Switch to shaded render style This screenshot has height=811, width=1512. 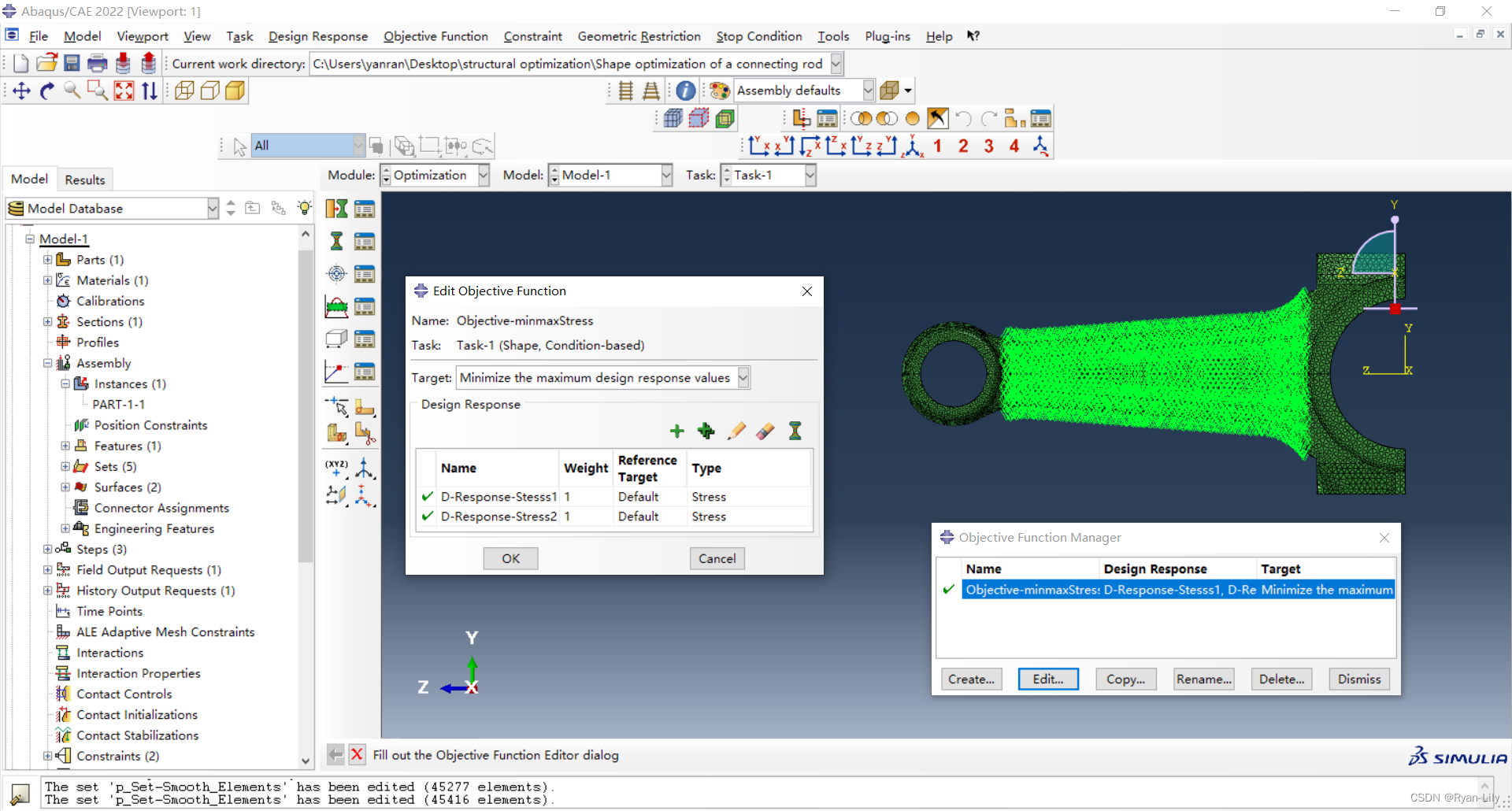point(235,91)
